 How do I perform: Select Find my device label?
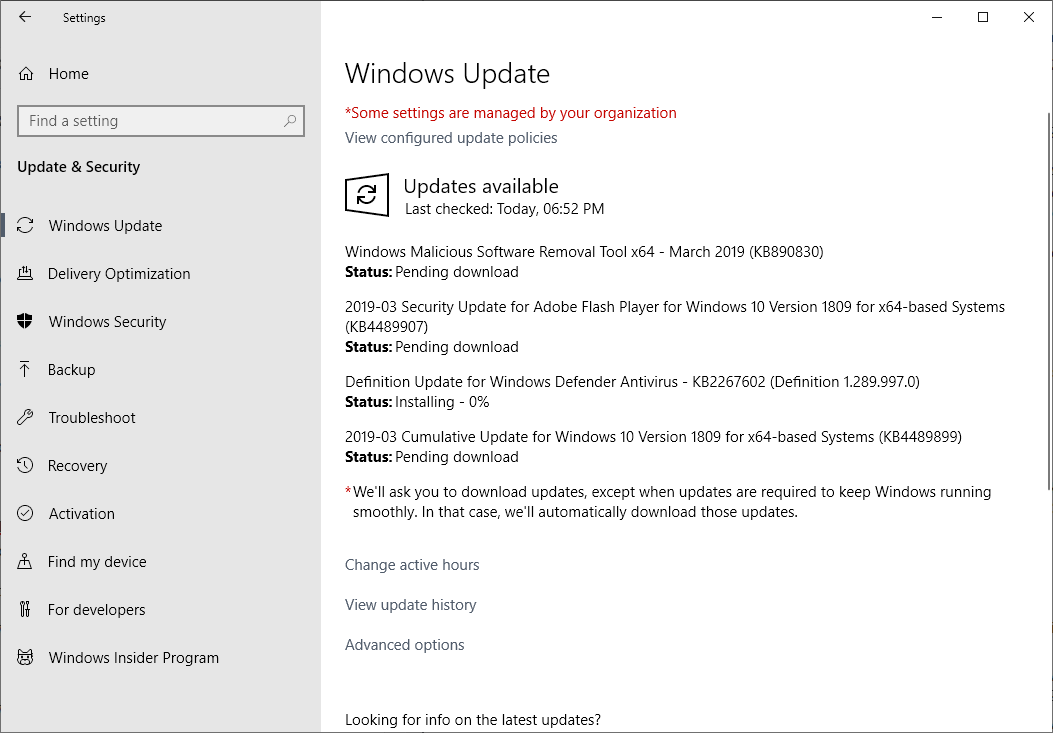click(x=97, y=562)
